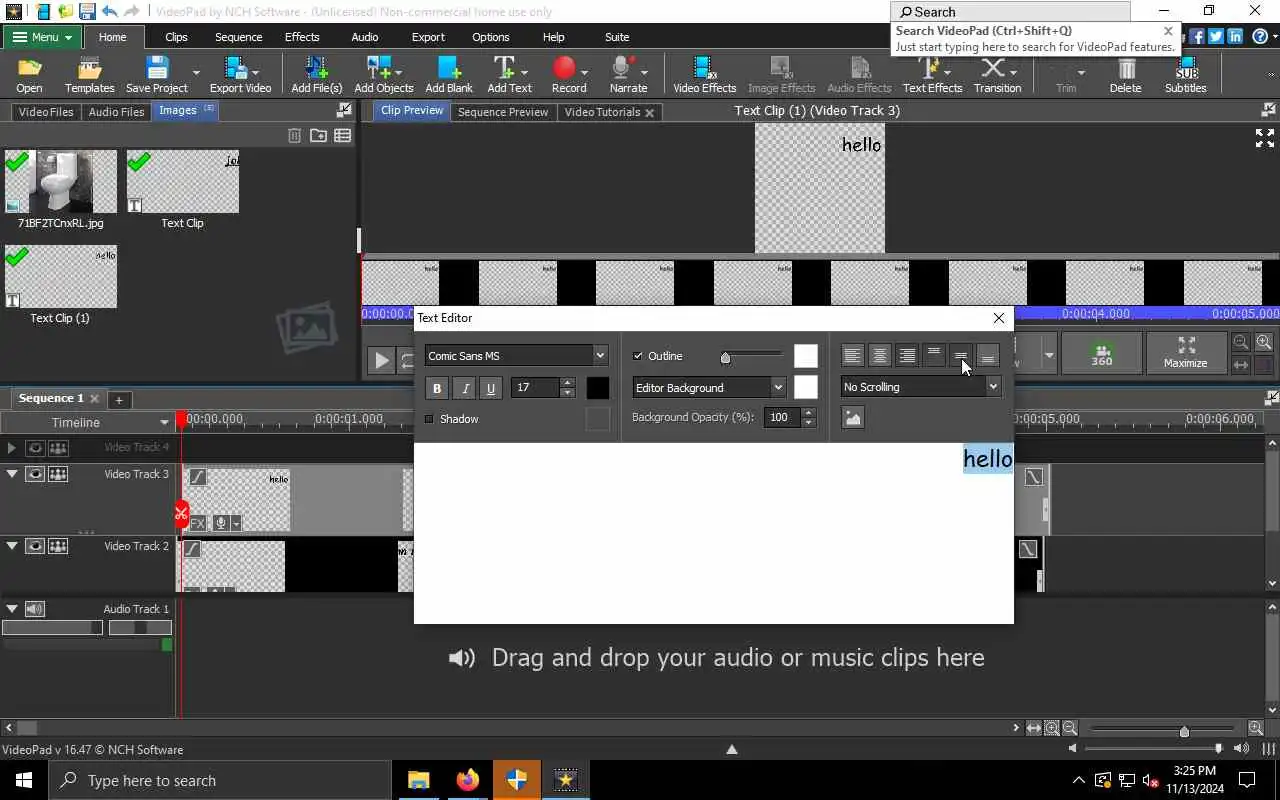Center align text in Text Editor
The width and height of the screenshot is (1280, 800).
coord(879,355)
